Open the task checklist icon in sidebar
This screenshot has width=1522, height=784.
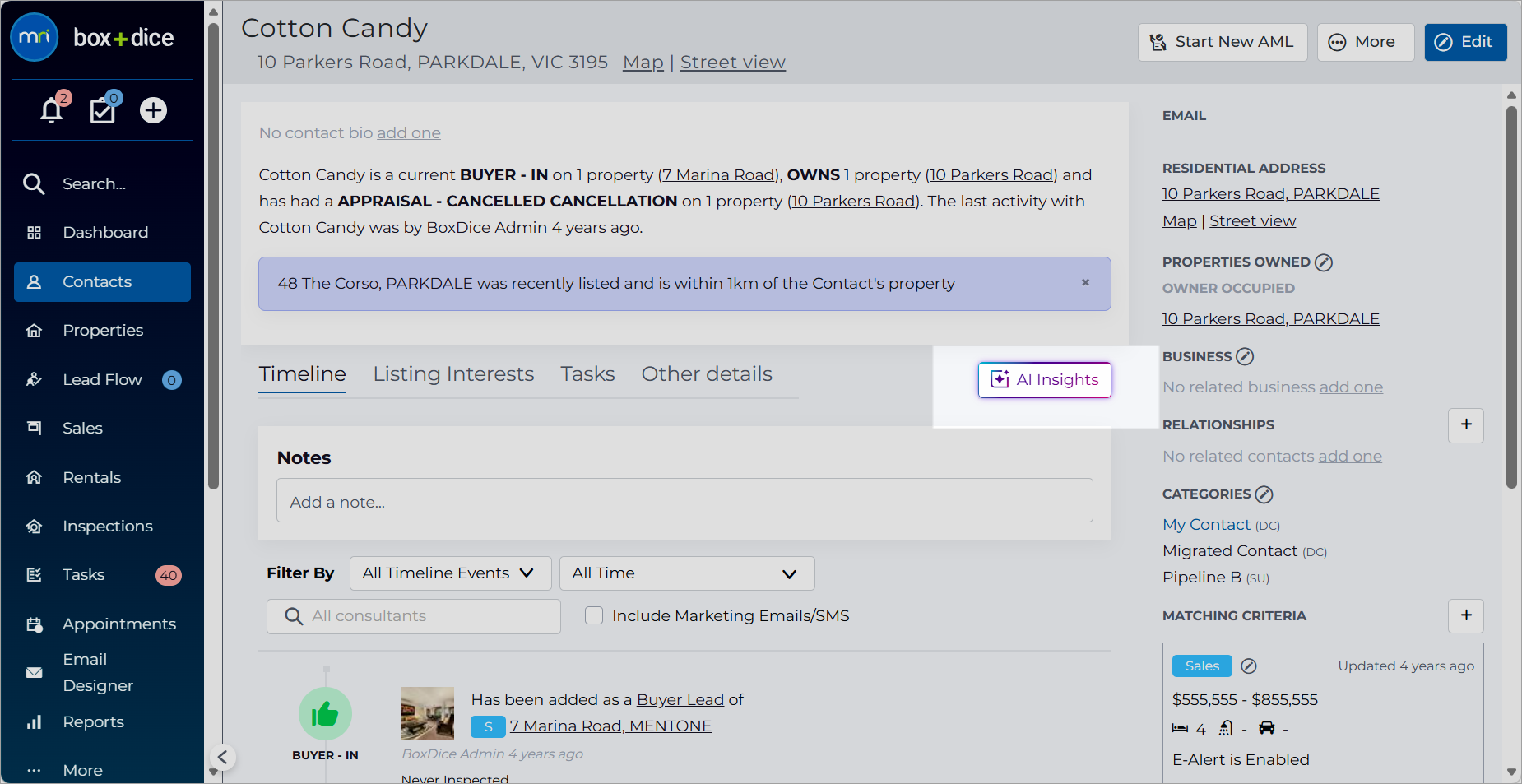(x=103, y=109)
